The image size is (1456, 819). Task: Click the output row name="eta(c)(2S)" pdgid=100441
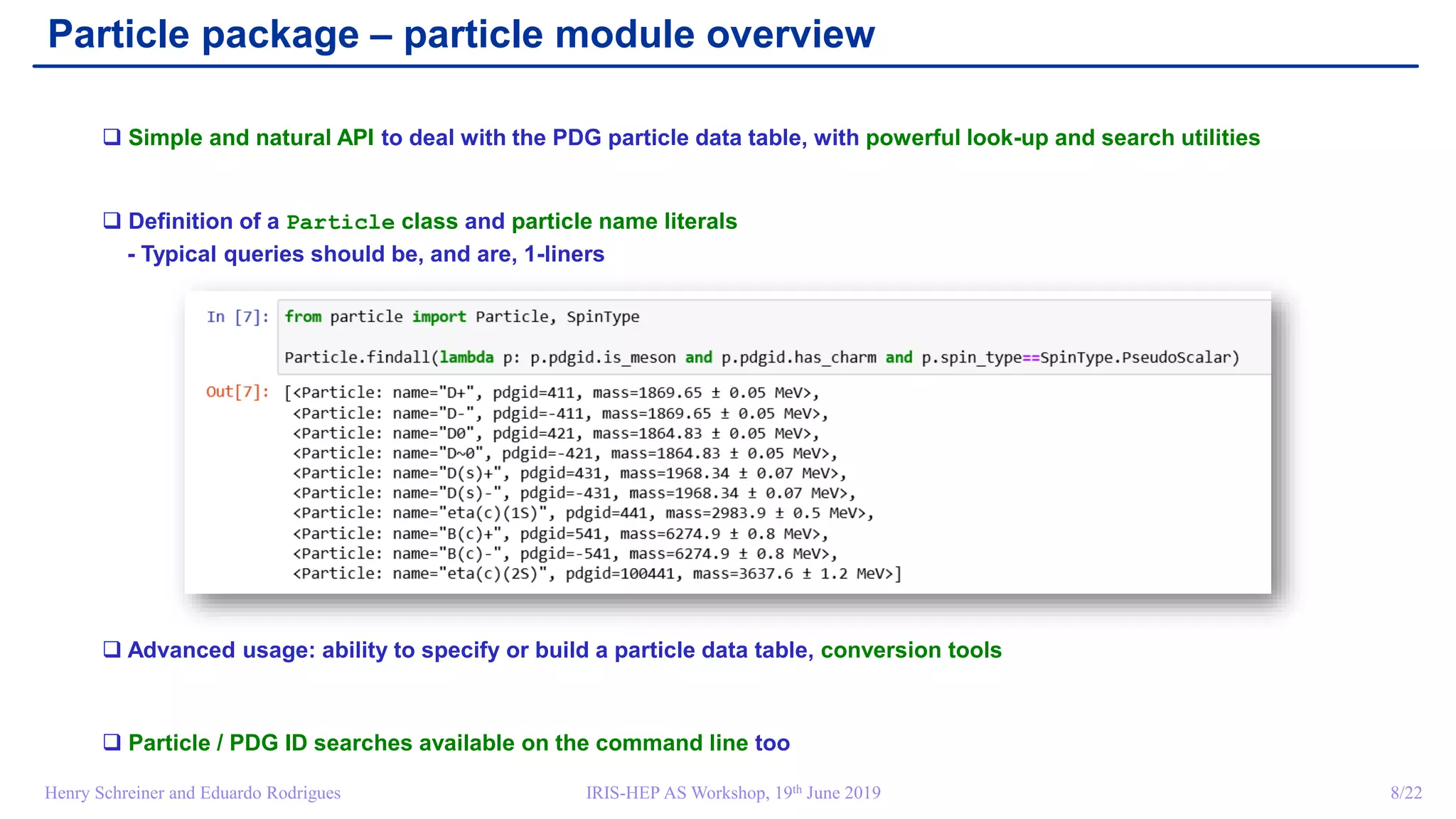597,574
